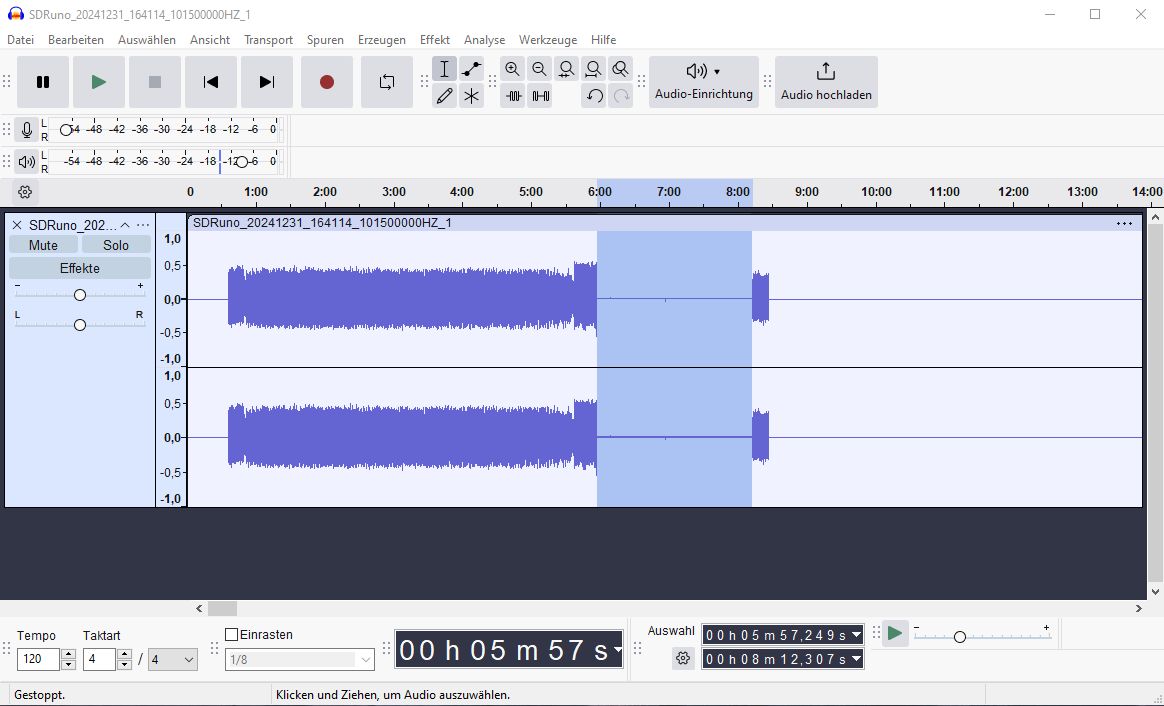
Task: Click the track gain slider handle
Action: 80,294
